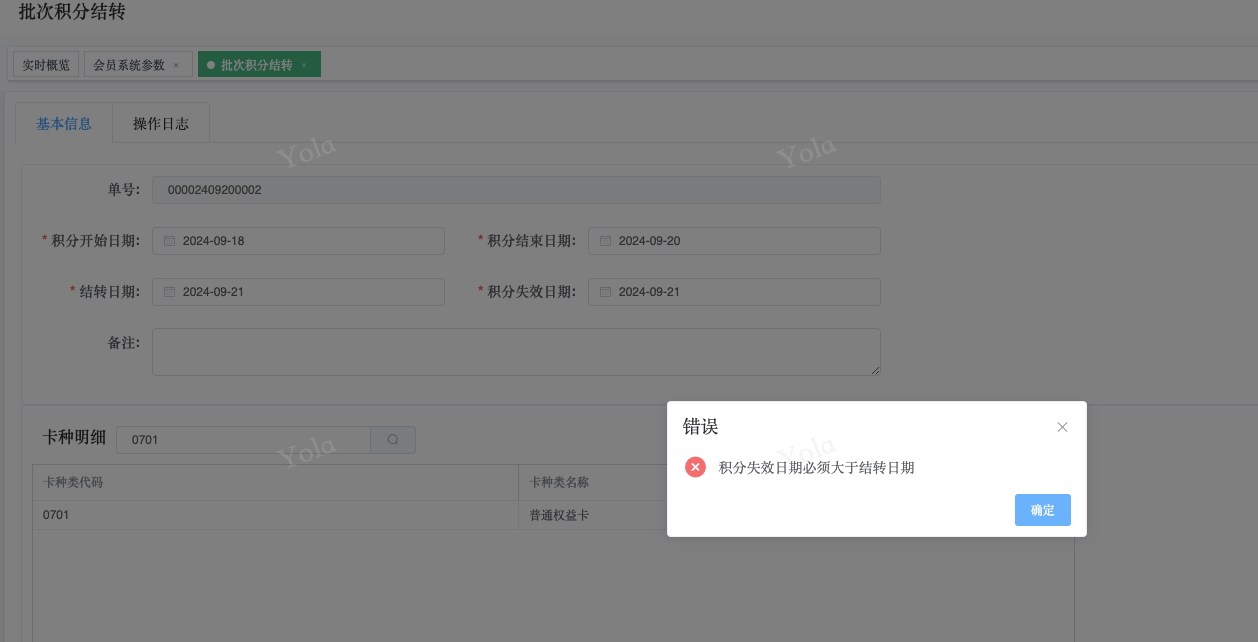Click the 卡种类代码 column header
Image resolution: width=1258 pixels, height=642 pixels.
point(275,482)
